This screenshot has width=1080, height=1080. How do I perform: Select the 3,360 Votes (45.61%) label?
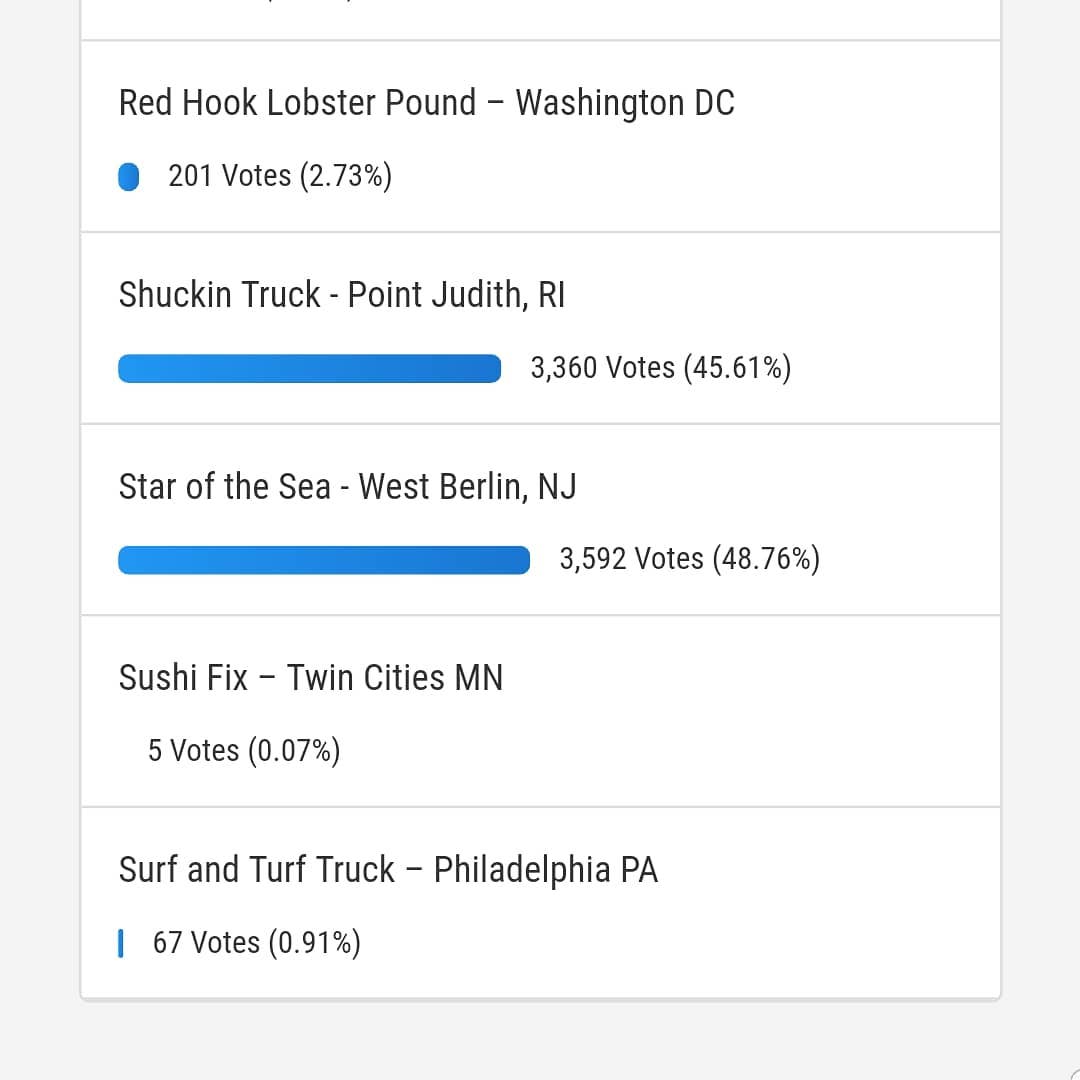click(x=661, y=368)
